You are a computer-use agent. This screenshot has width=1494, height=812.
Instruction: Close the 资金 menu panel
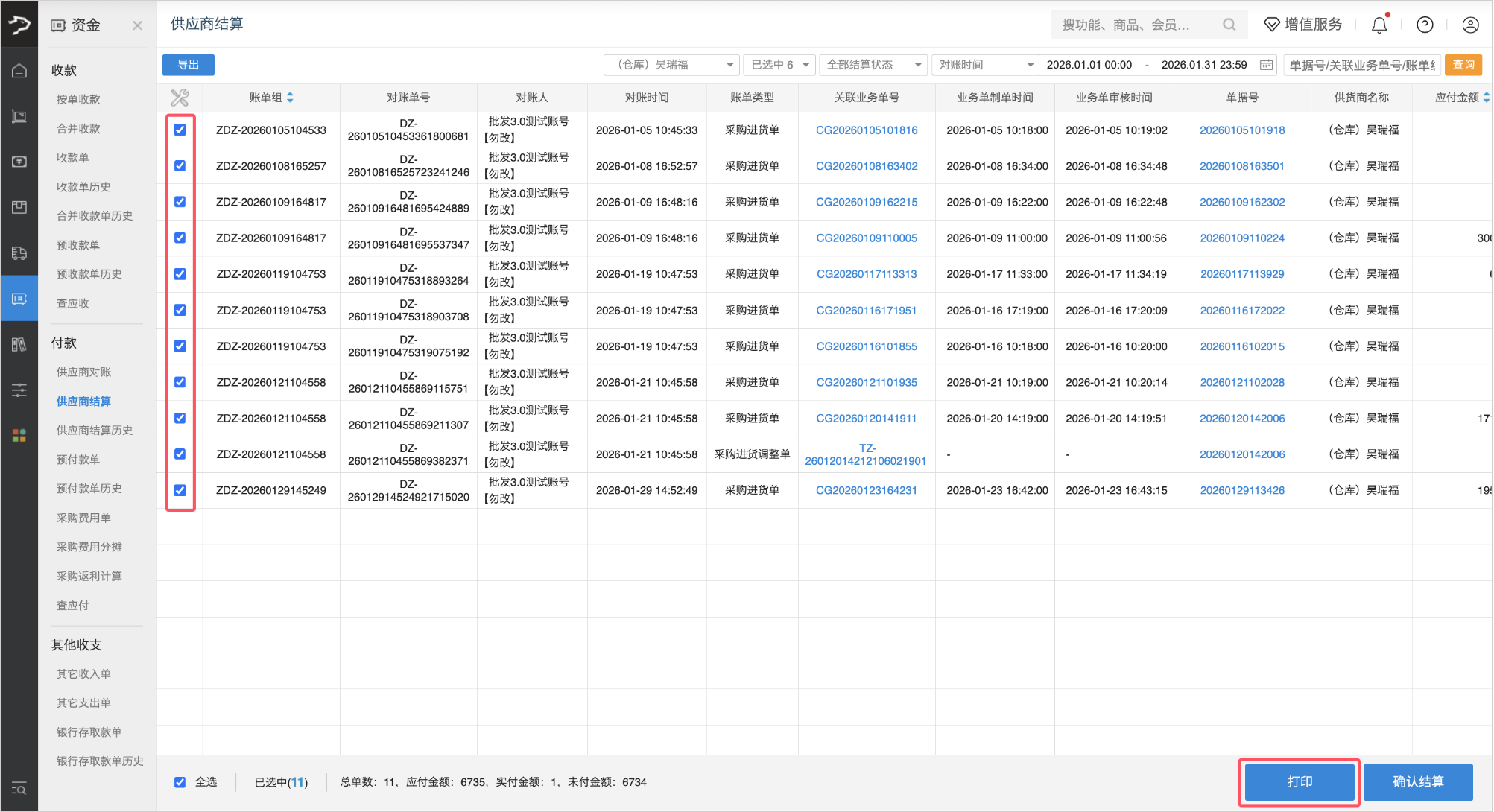click(137, 25)
